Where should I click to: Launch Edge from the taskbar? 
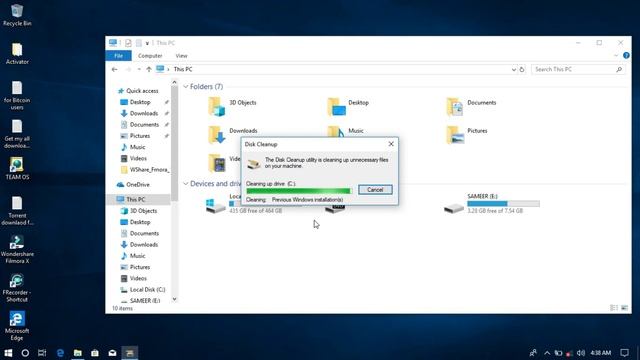[x=60, y=353]
